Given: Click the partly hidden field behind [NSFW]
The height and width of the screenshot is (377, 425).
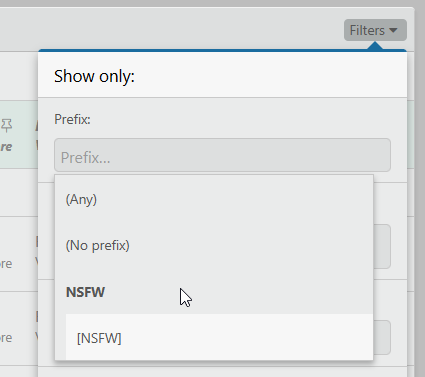Looking at the screenshot, I should [382, 337].
